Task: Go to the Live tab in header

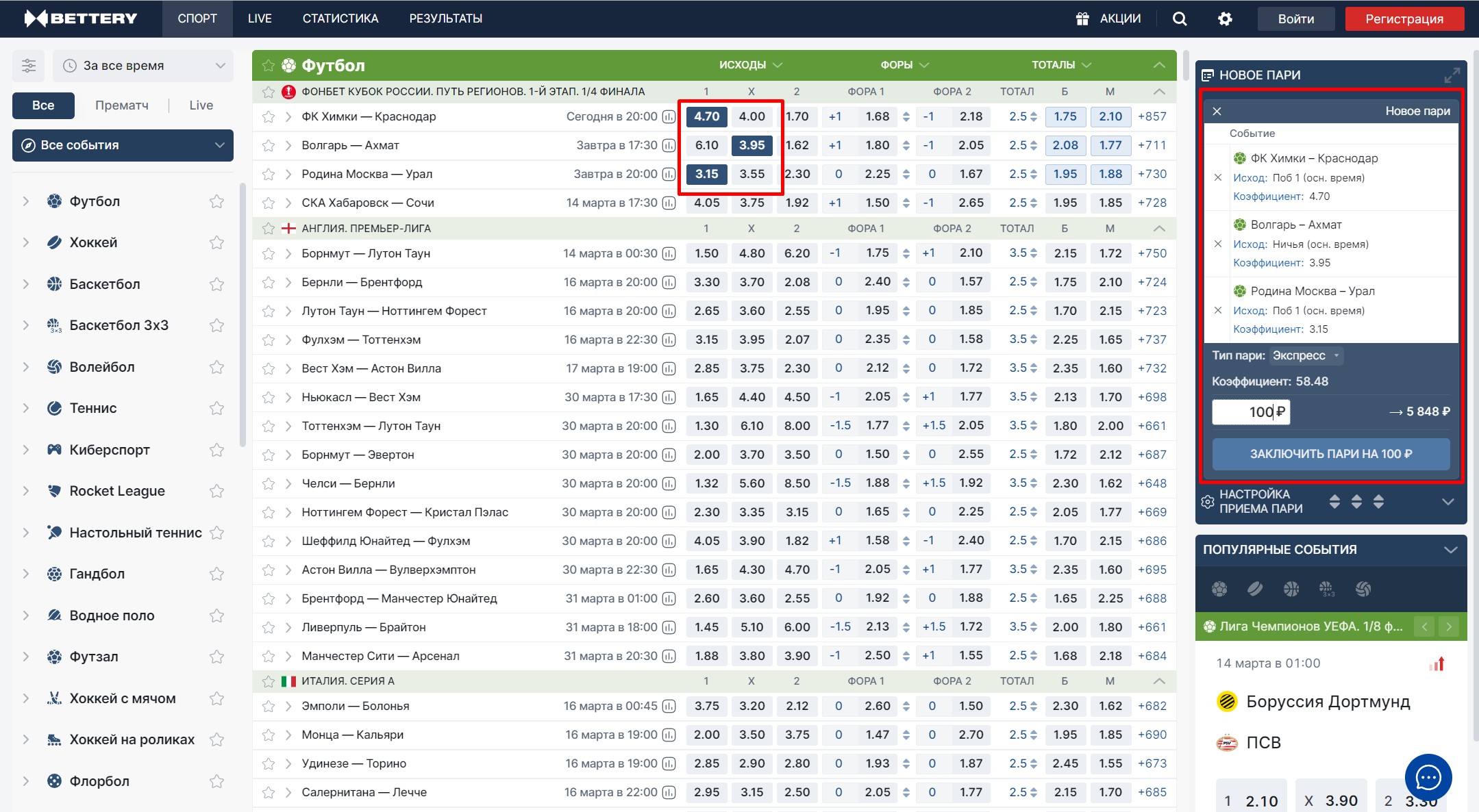Action: [260, 18]
